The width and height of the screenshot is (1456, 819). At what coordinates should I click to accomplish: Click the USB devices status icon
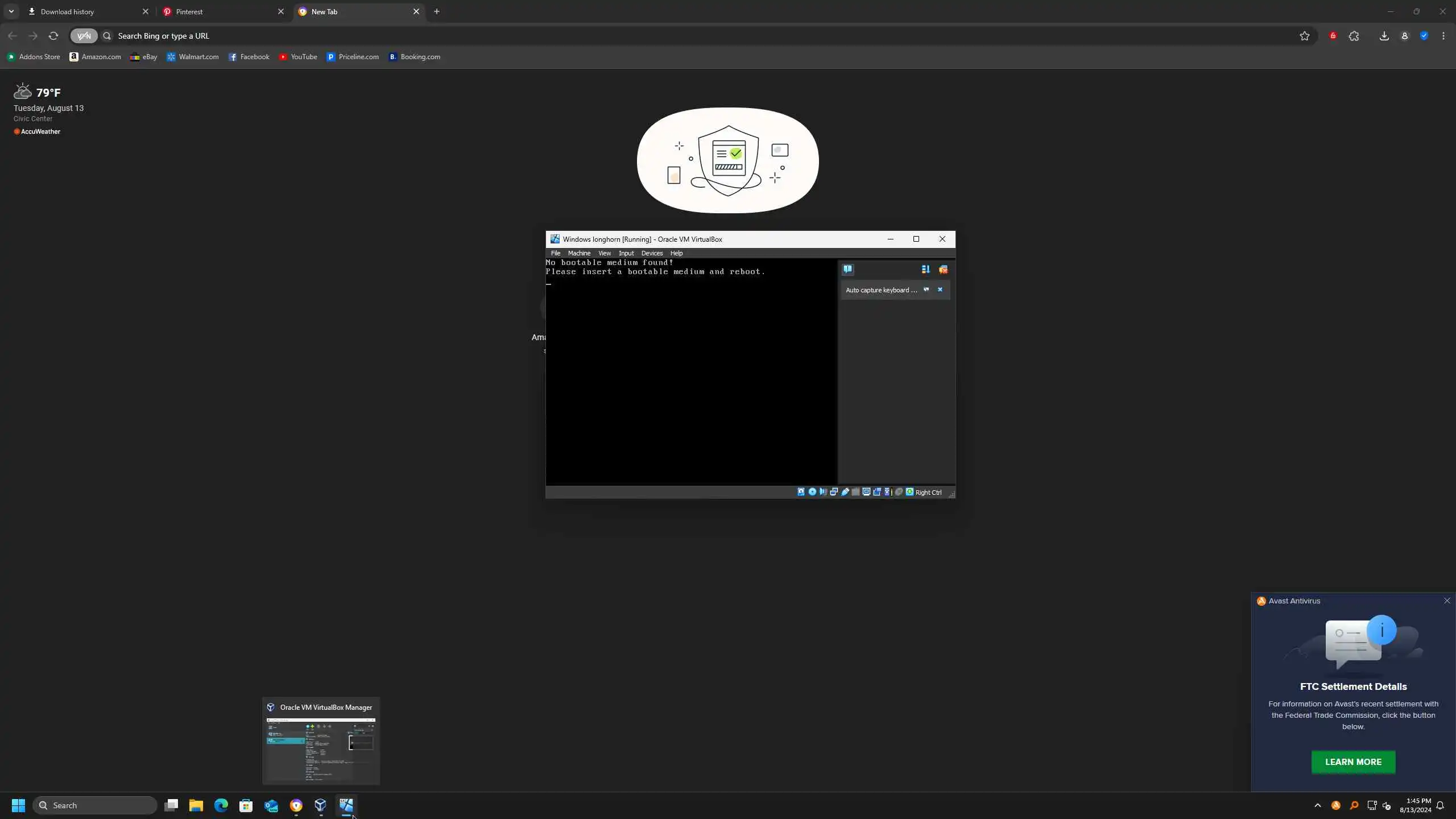point(845,492)
